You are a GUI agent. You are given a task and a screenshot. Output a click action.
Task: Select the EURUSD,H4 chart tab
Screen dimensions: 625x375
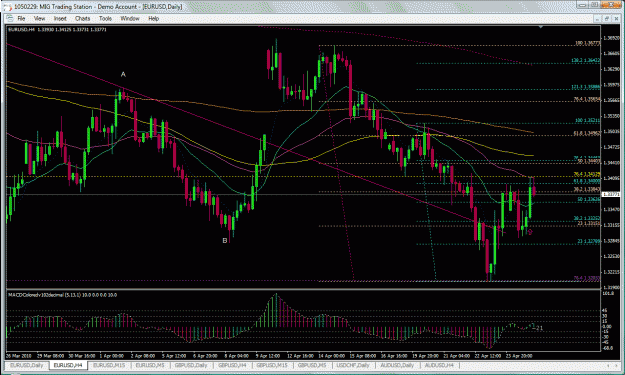(68, 365)
